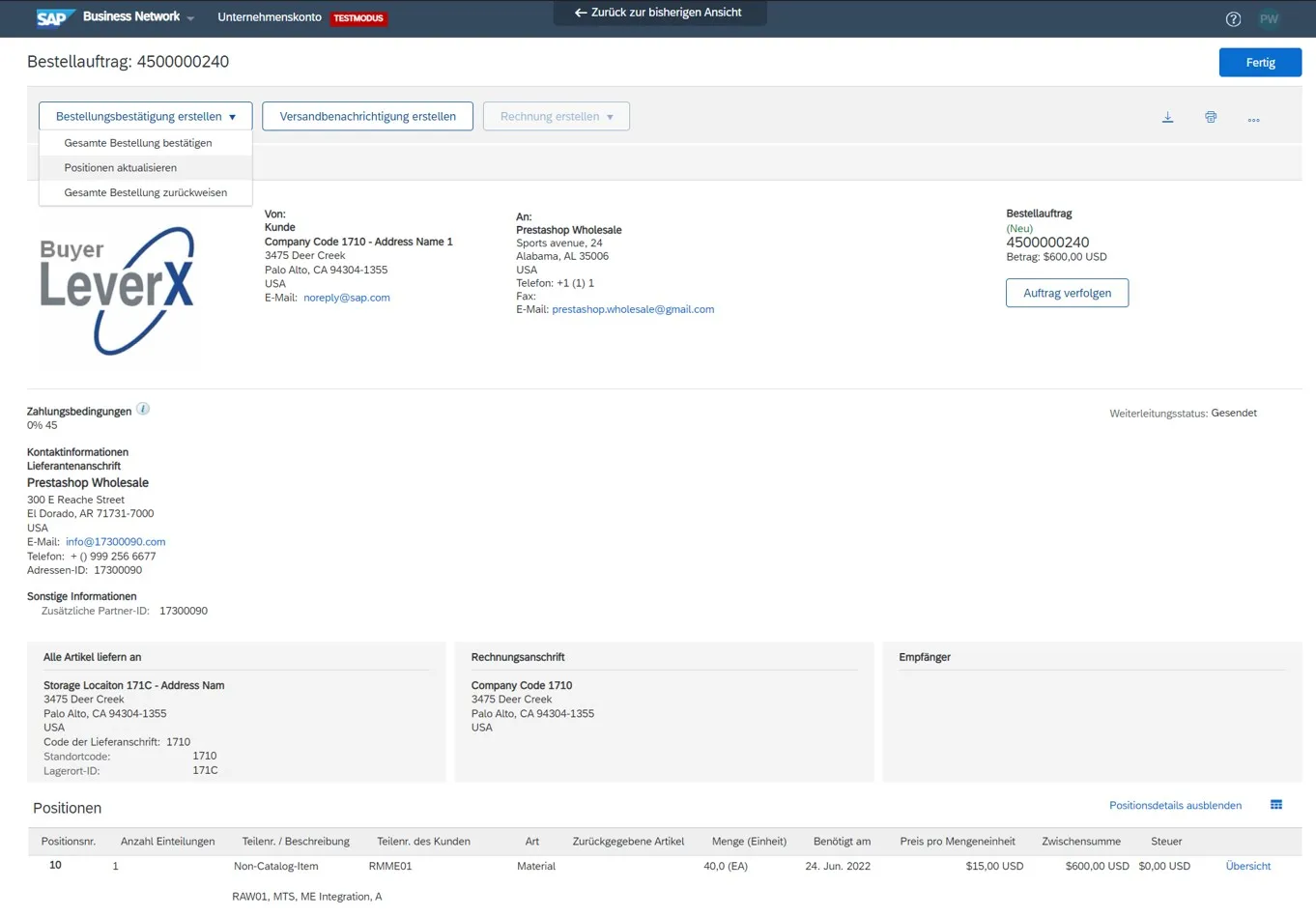Image resolution: width=1316 pixels, height=917 pixels.
Task: Click the (Neu) order status text
Action: (1019, 229)
